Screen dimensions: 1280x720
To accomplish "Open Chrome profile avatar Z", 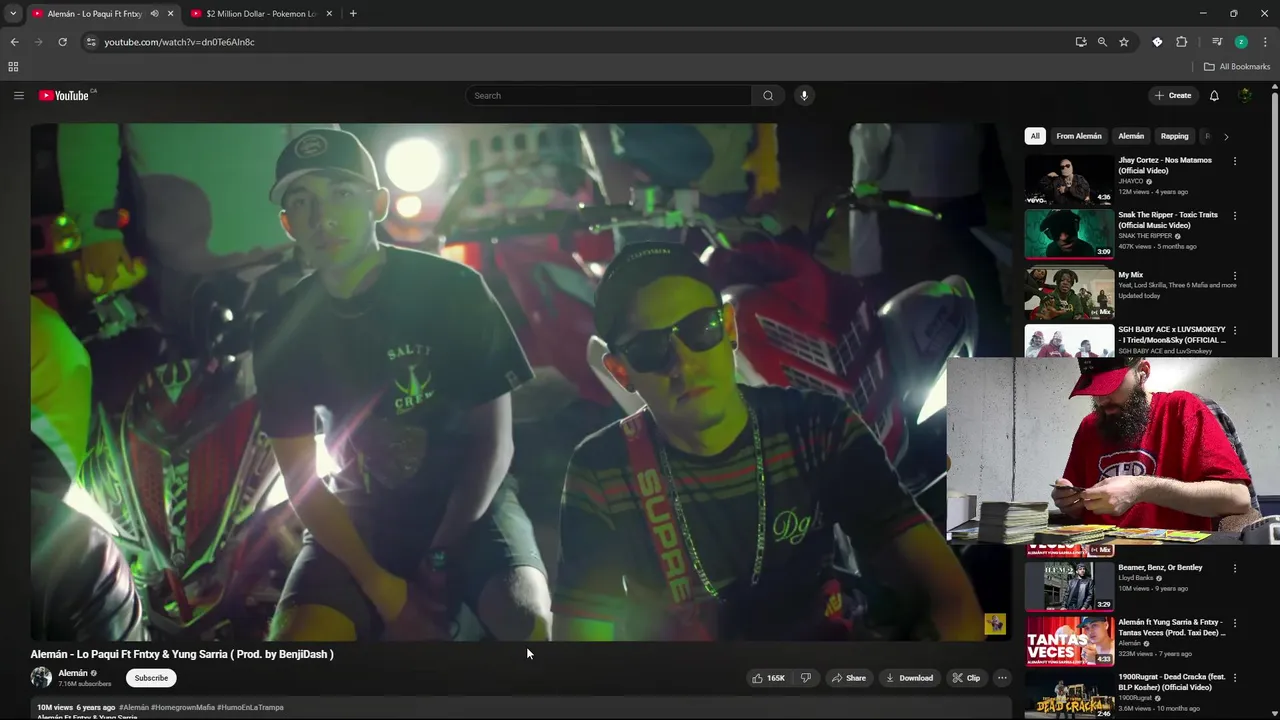I will (1241, 42).
